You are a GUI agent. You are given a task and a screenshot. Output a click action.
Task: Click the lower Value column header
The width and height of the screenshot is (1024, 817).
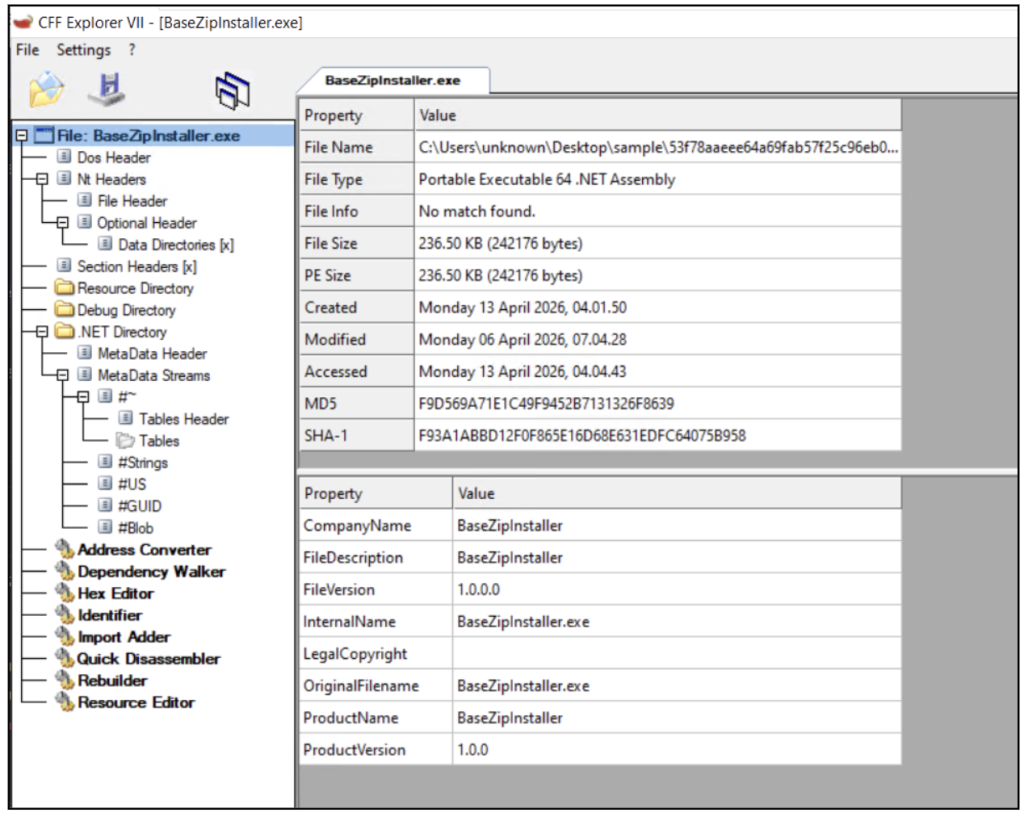coord(677,493)
